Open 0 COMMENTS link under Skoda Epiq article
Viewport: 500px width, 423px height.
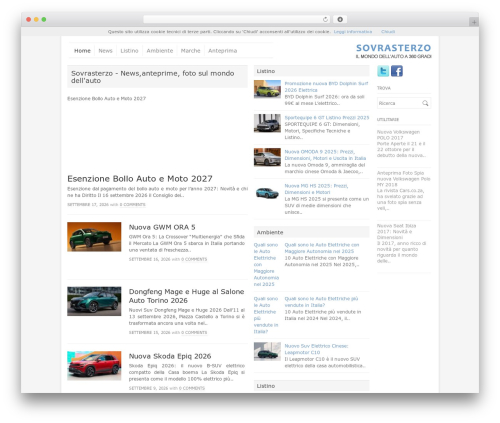[x=192, y=388]
